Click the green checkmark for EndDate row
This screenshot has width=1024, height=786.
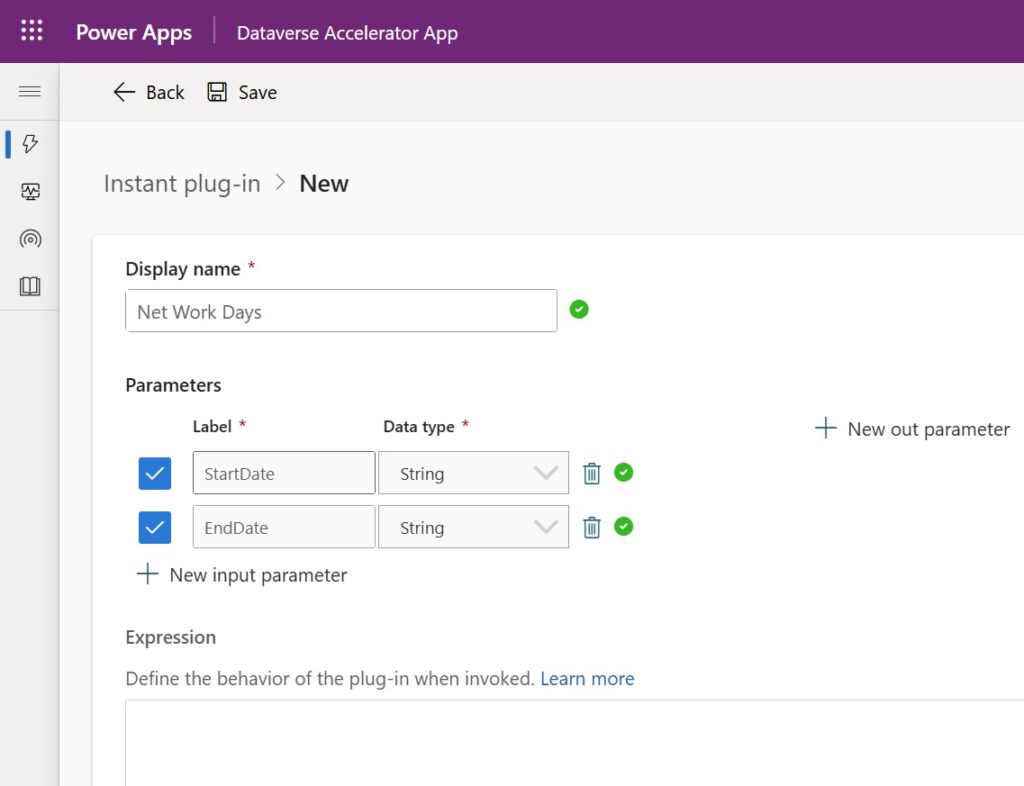pyautogui.click(x=624, y=526)
